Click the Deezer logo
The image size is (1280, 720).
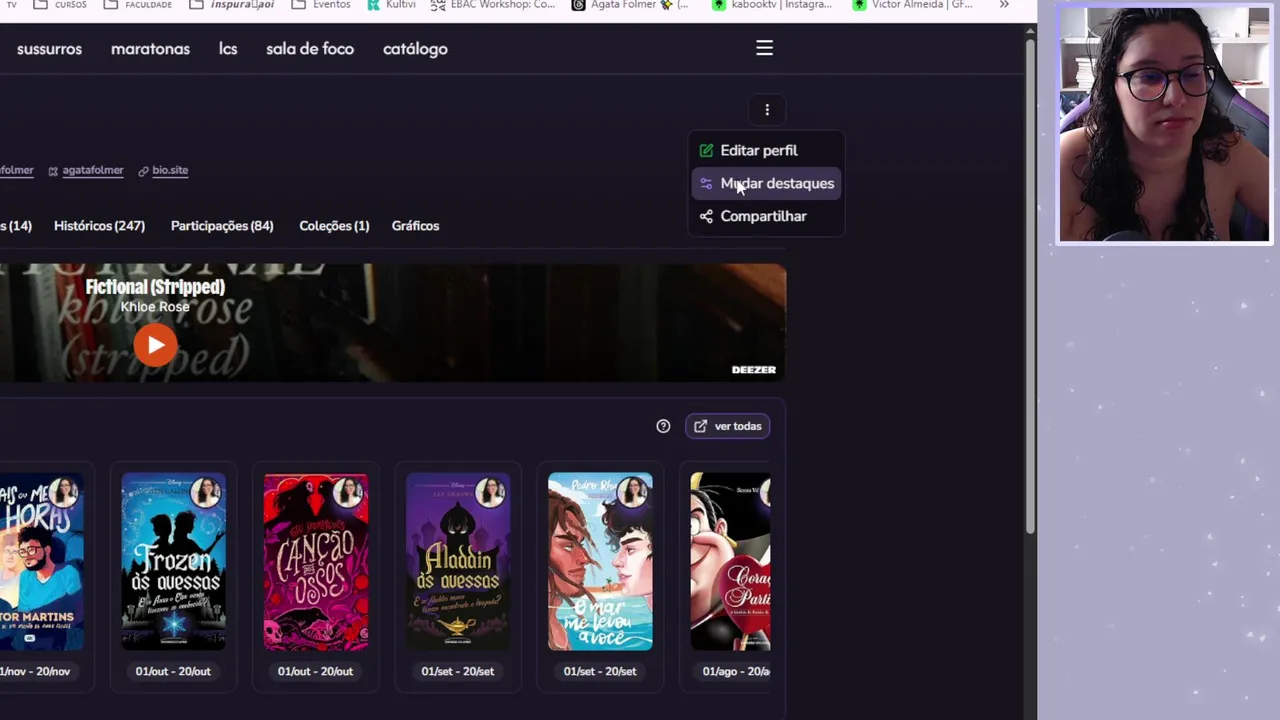pos(753,370)
